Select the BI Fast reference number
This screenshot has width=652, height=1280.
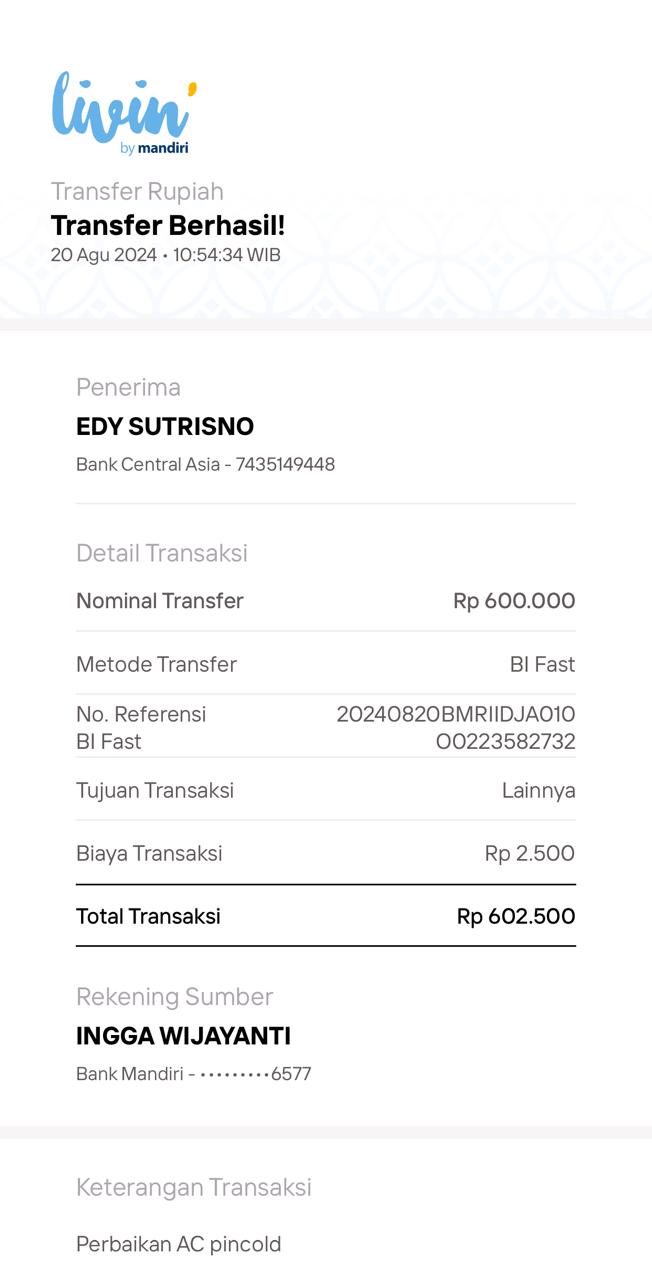click(456, 728)
